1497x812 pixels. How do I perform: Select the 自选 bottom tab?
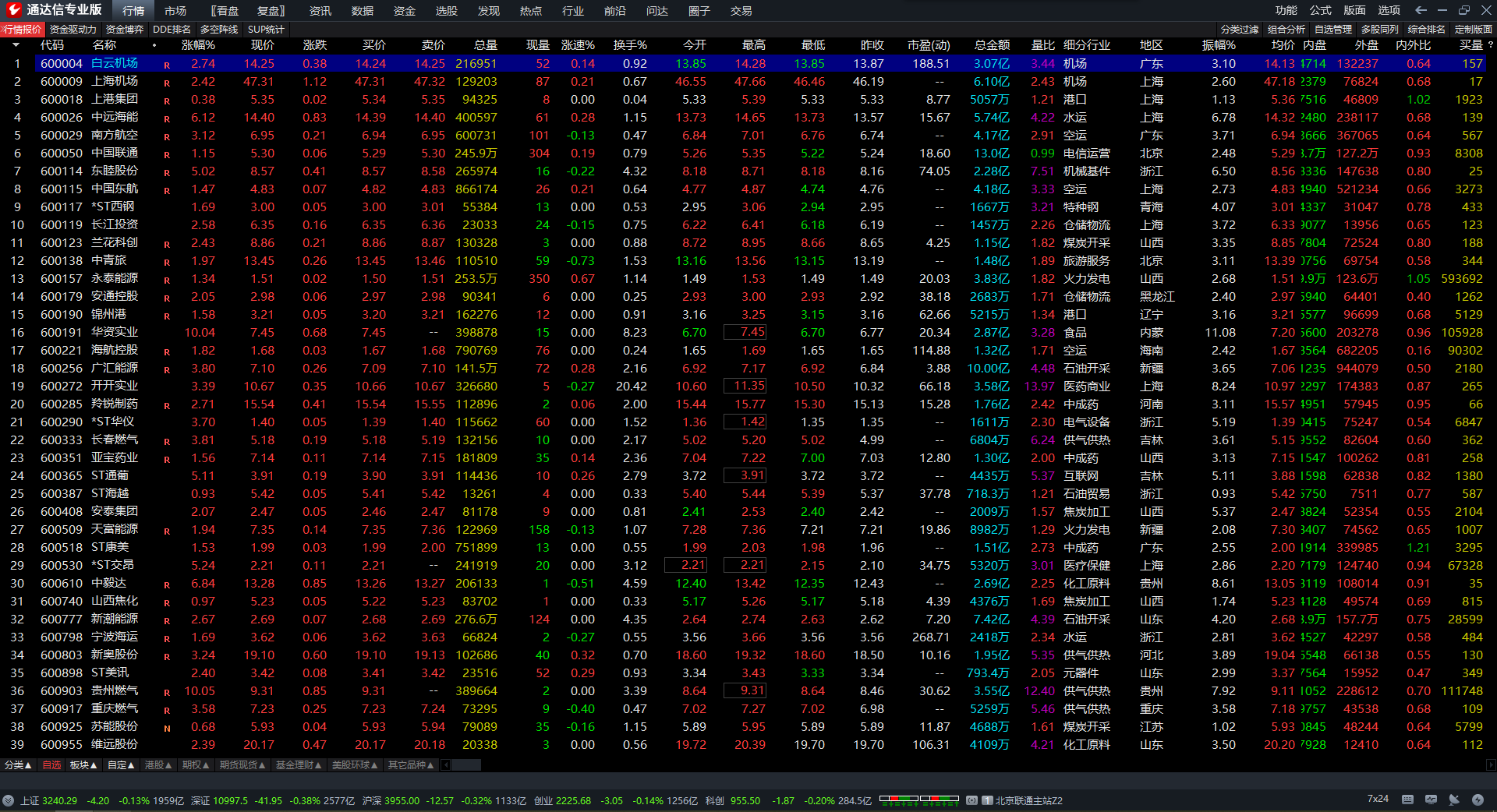(x=51, y=765)
